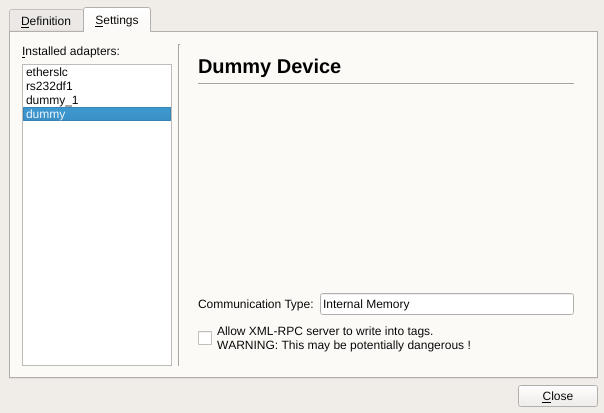The width and height of the screenshot is (604, 413).
Task: Click the 'Communication Type:' label
Action: [x=255, y=304]
